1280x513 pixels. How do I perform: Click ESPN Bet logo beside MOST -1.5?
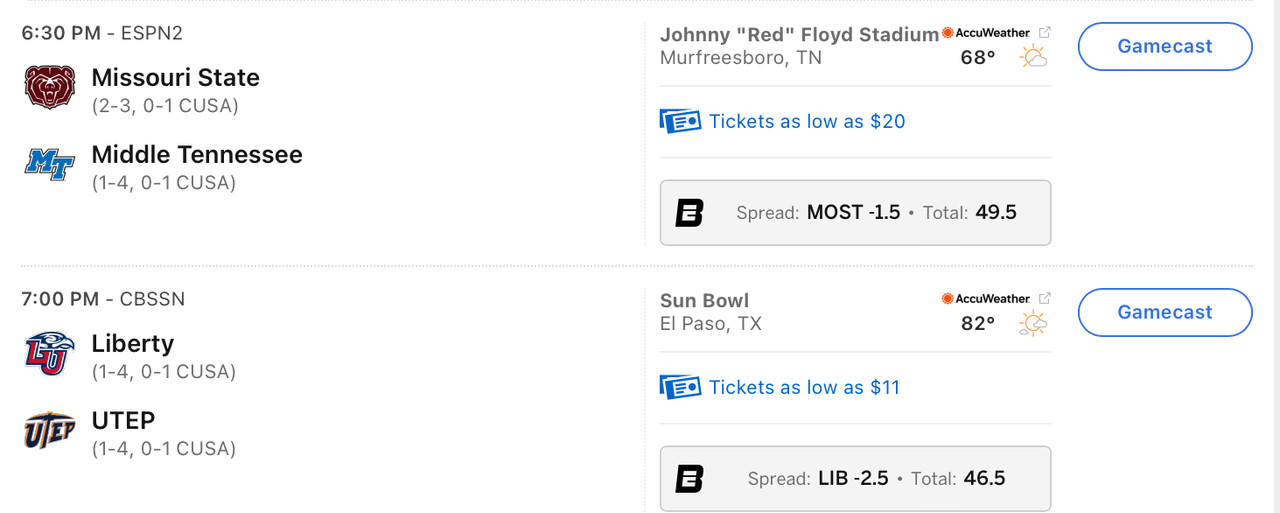690,213
